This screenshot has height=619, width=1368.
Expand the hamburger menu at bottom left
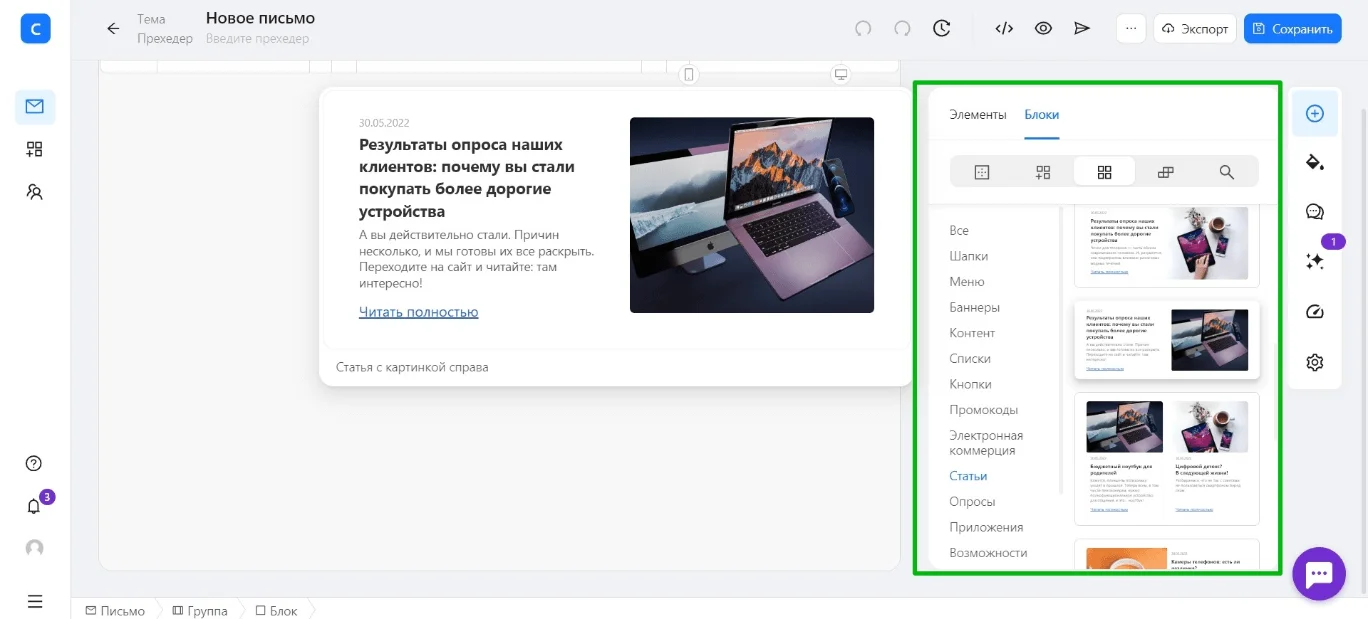pyautogui.click(x=35, y=601)
